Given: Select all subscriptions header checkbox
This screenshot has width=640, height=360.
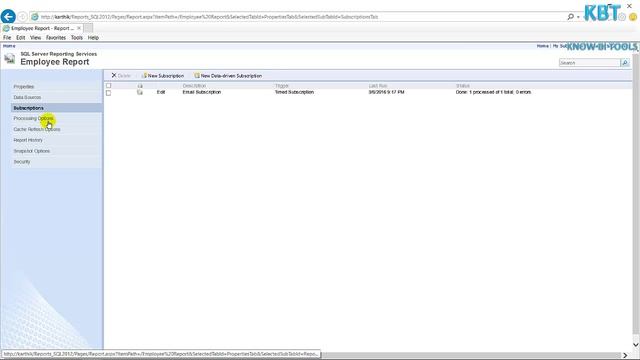Looking at the screenshot, I should coord(109,86).
